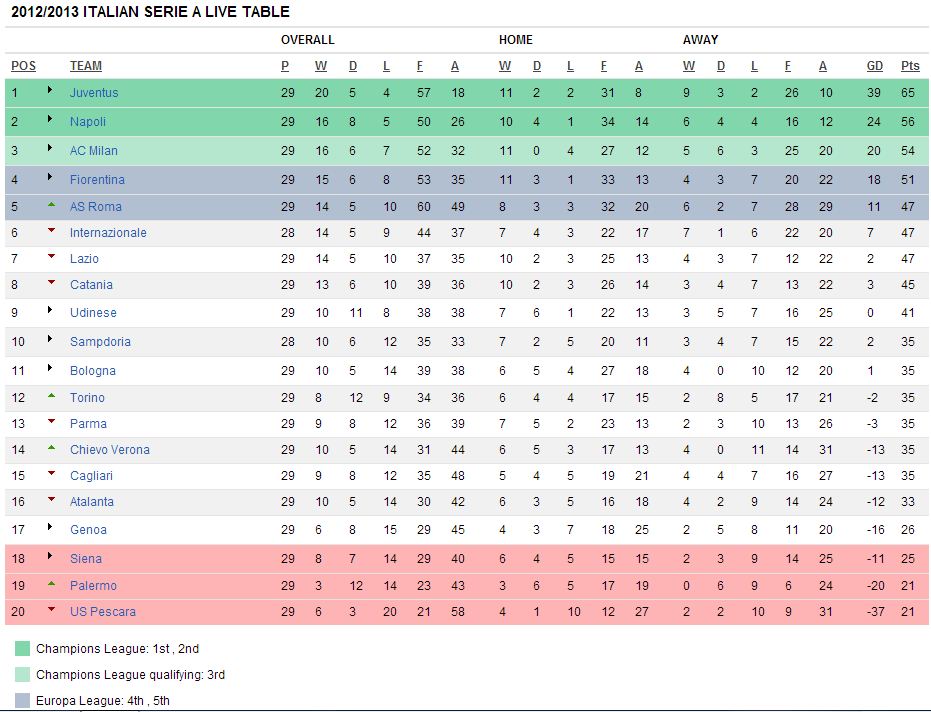This screenshot has height=712, width=931.
Task: Click the red down arrow beside Internazionale
Action: pyautogui.click(x=50, y=231)
